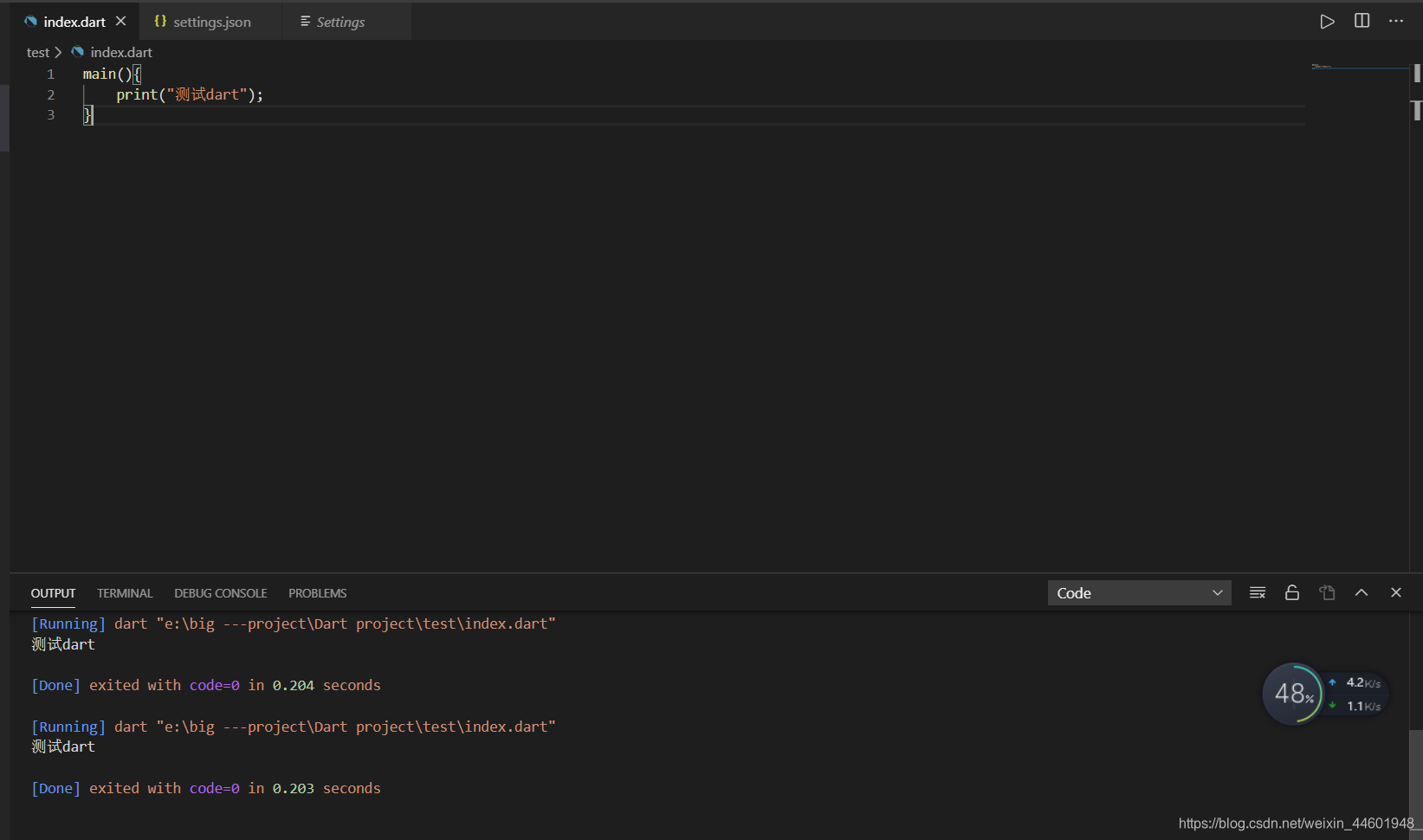The width and height of the screenshot is (1423, 840).
Task: Toggle the output scroll lock icon
Action: click(1292, 593)
